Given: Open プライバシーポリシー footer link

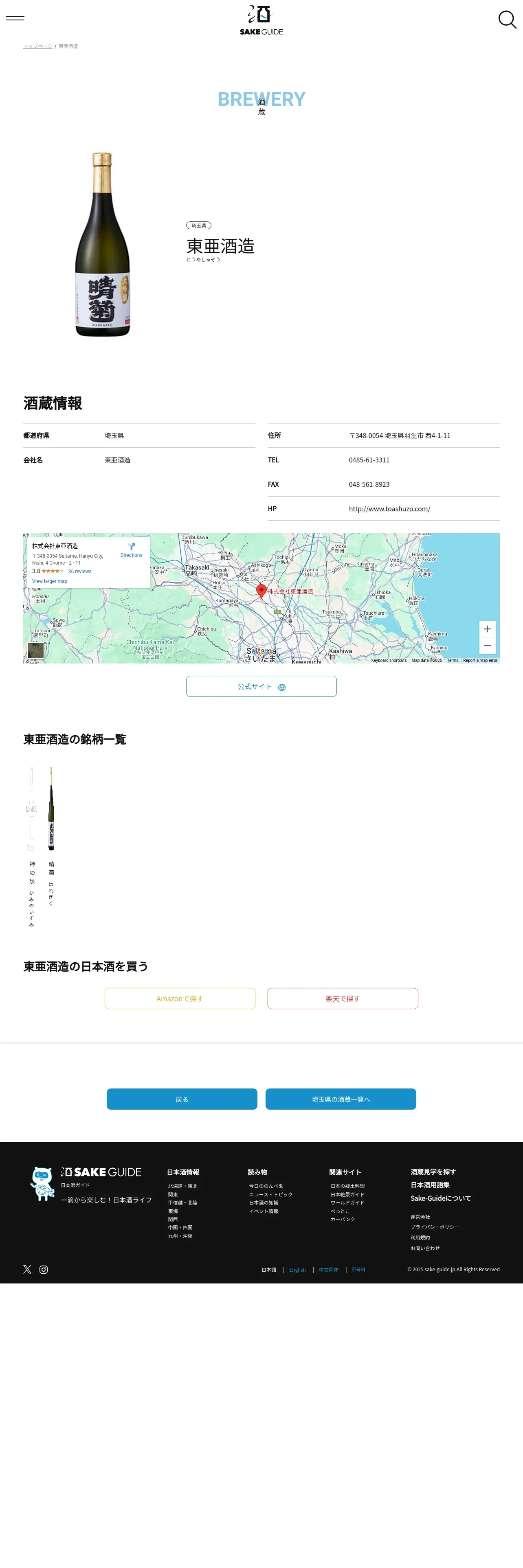Looking at the screenshot, I should 435,1227.
